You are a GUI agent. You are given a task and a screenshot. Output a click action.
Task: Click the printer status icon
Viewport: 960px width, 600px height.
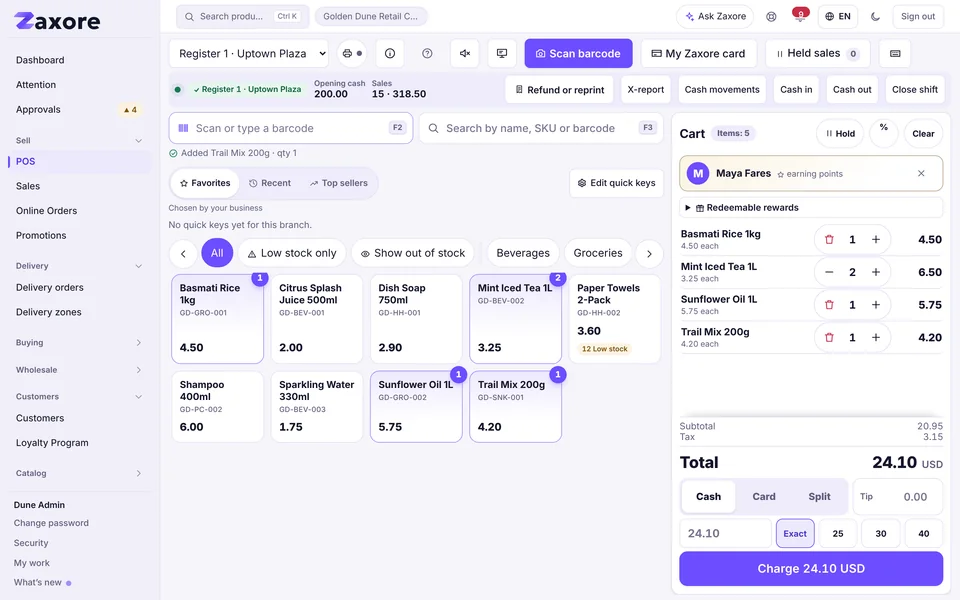351,53
